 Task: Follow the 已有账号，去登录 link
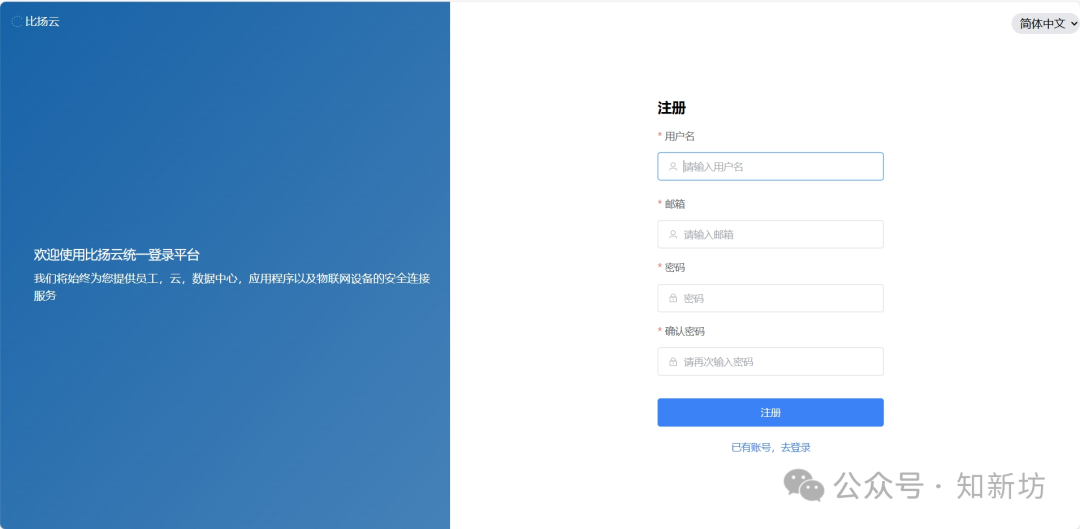771,448
